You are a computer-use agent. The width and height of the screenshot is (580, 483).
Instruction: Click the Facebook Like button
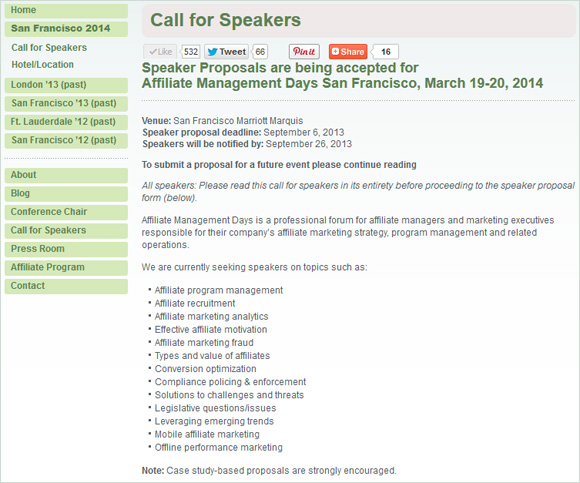point(160,51)
